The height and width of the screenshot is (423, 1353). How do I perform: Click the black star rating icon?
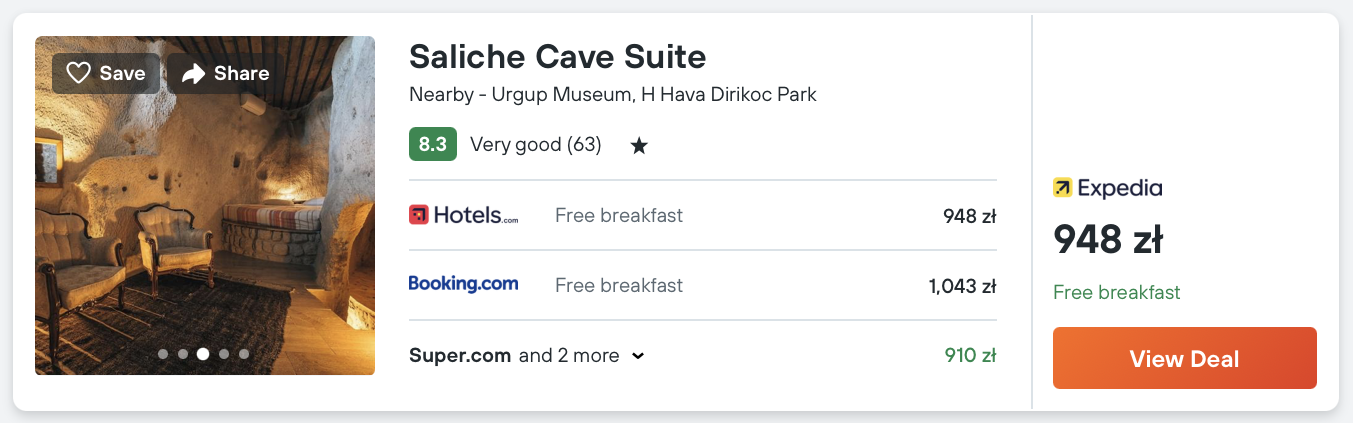click(x=639, y=146)
